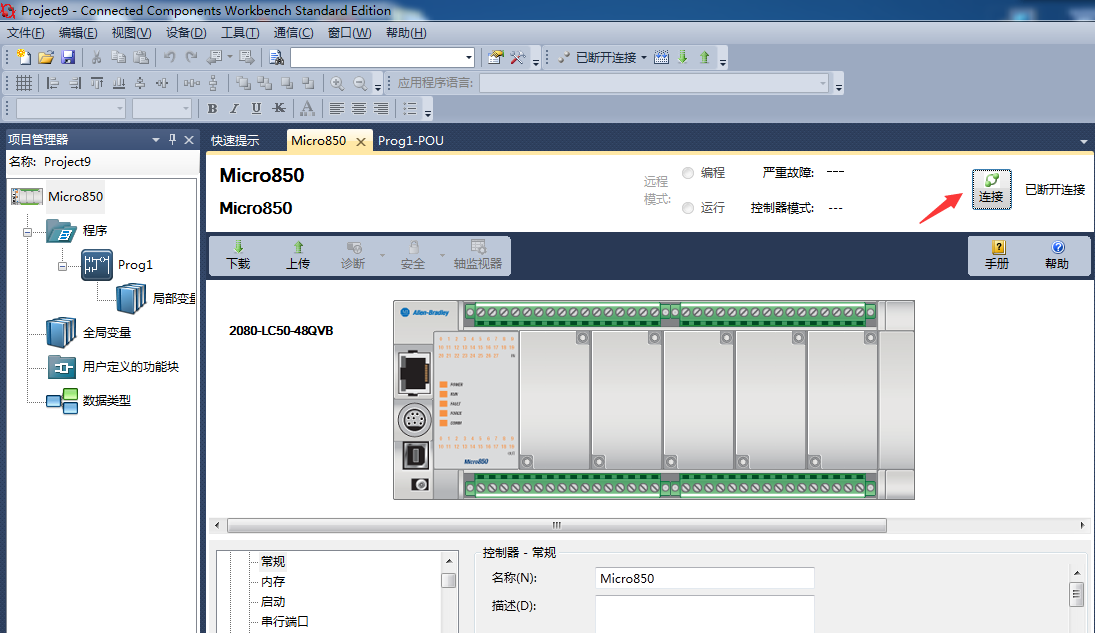Click the 描述(D) text field

[x=705, y=615]
